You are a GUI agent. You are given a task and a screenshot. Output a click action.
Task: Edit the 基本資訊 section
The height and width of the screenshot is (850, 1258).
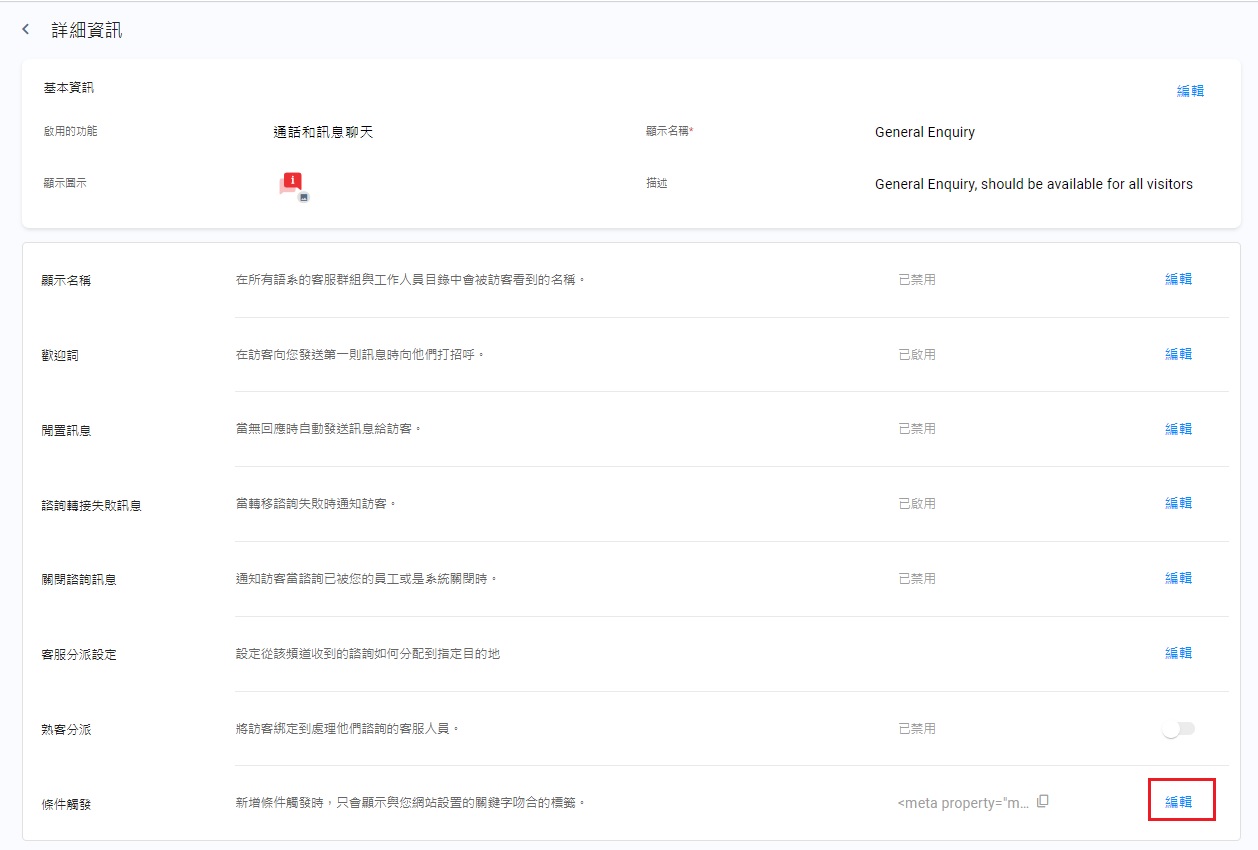(x=1190, y=91)
